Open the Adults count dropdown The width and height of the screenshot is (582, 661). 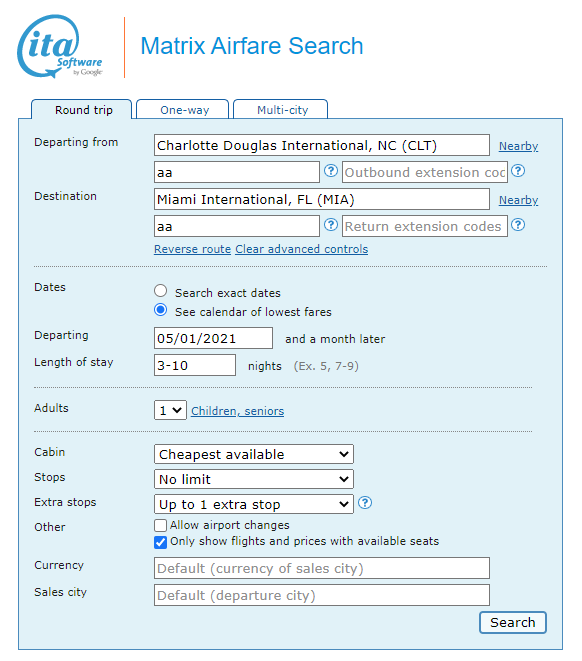tap(170, 410)
